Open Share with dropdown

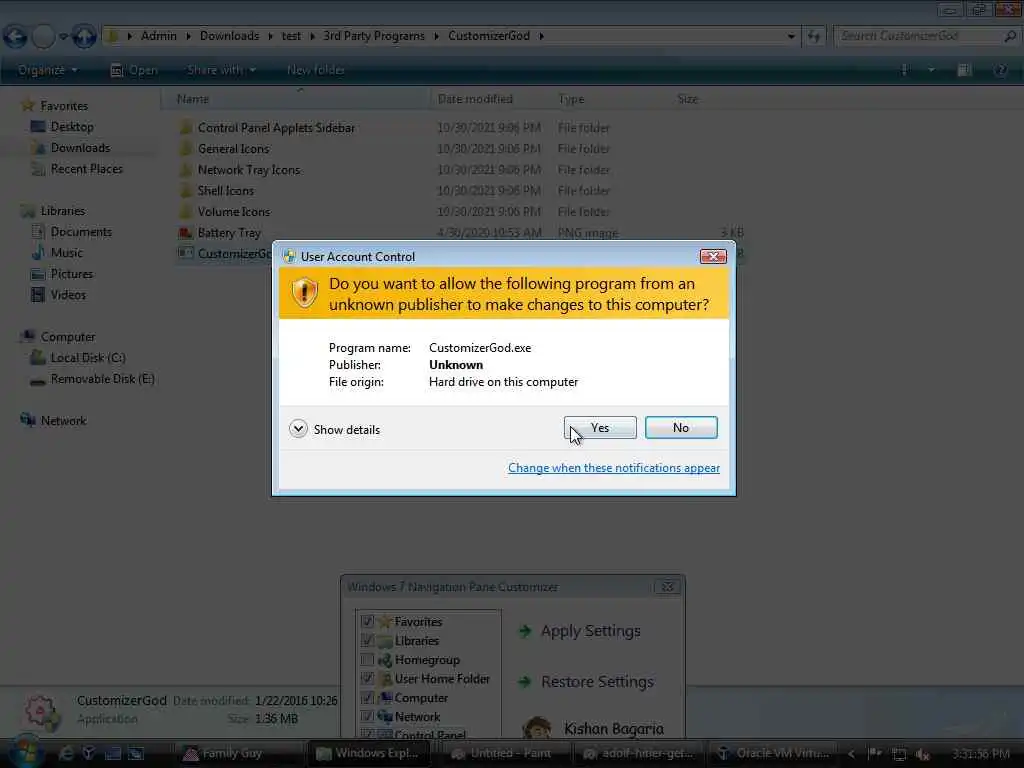pyautogui.click(x=221, y=70)
